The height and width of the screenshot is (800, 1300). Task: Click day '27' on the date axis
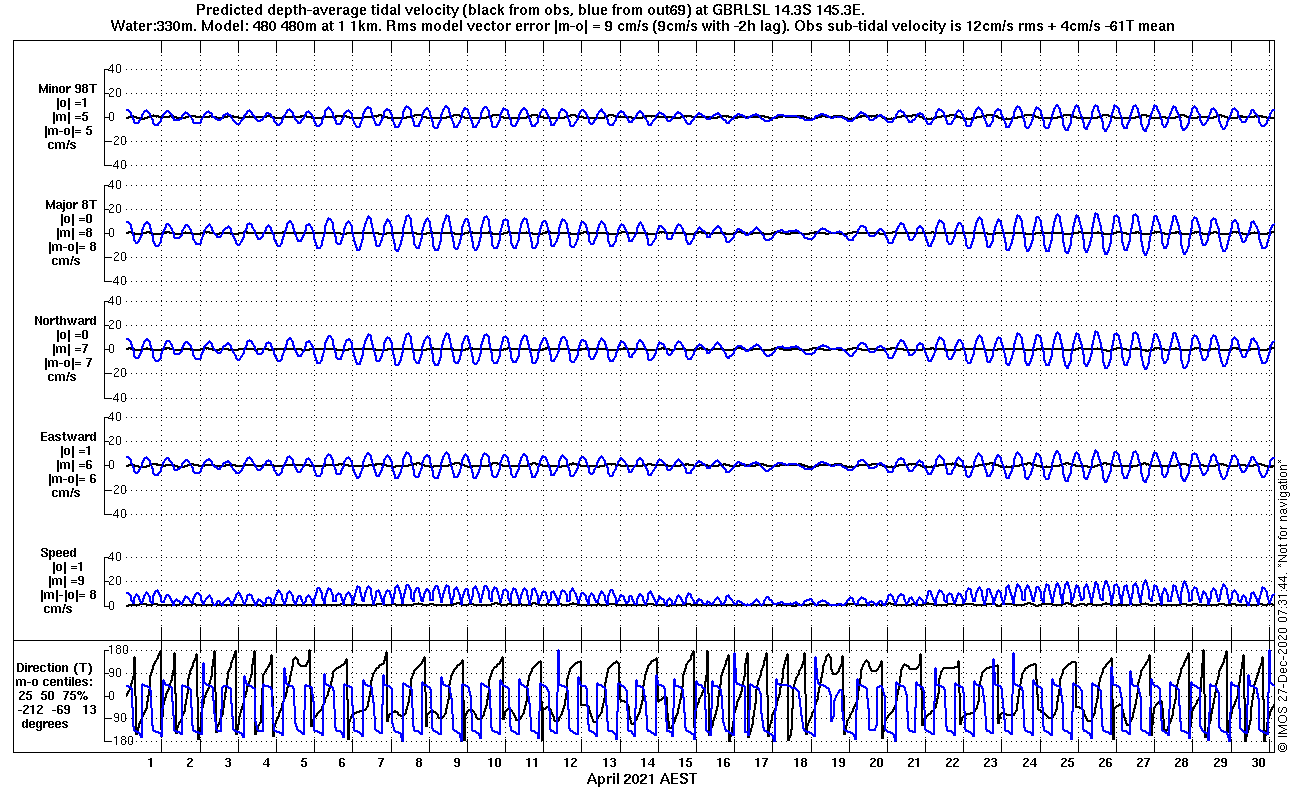pos(1143,762)
